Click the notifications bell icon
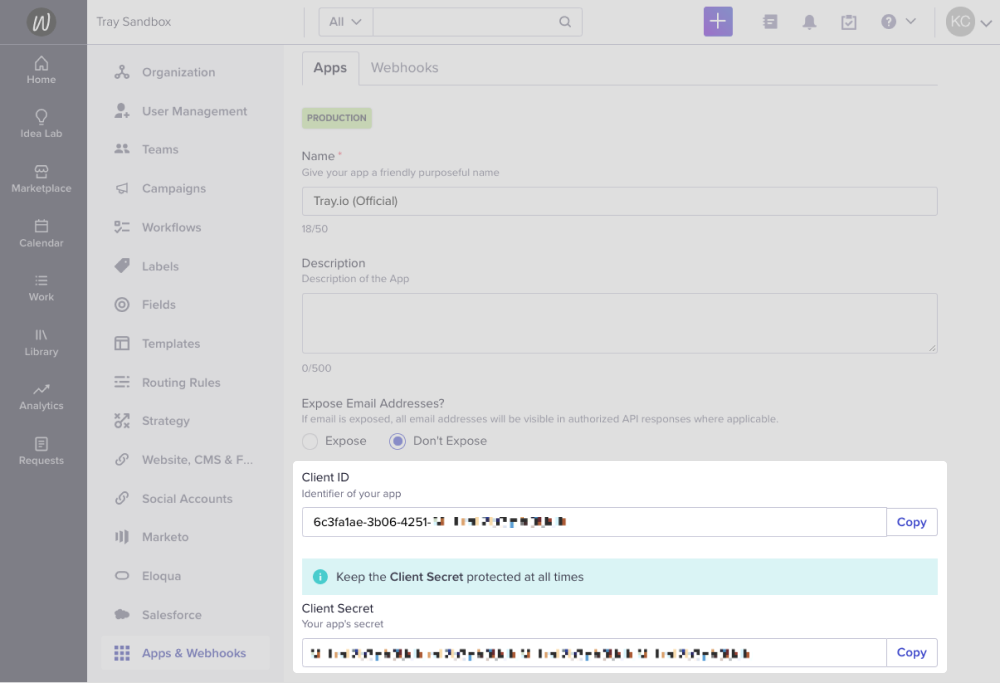The image size is (1000, 683). coord(809,22)
